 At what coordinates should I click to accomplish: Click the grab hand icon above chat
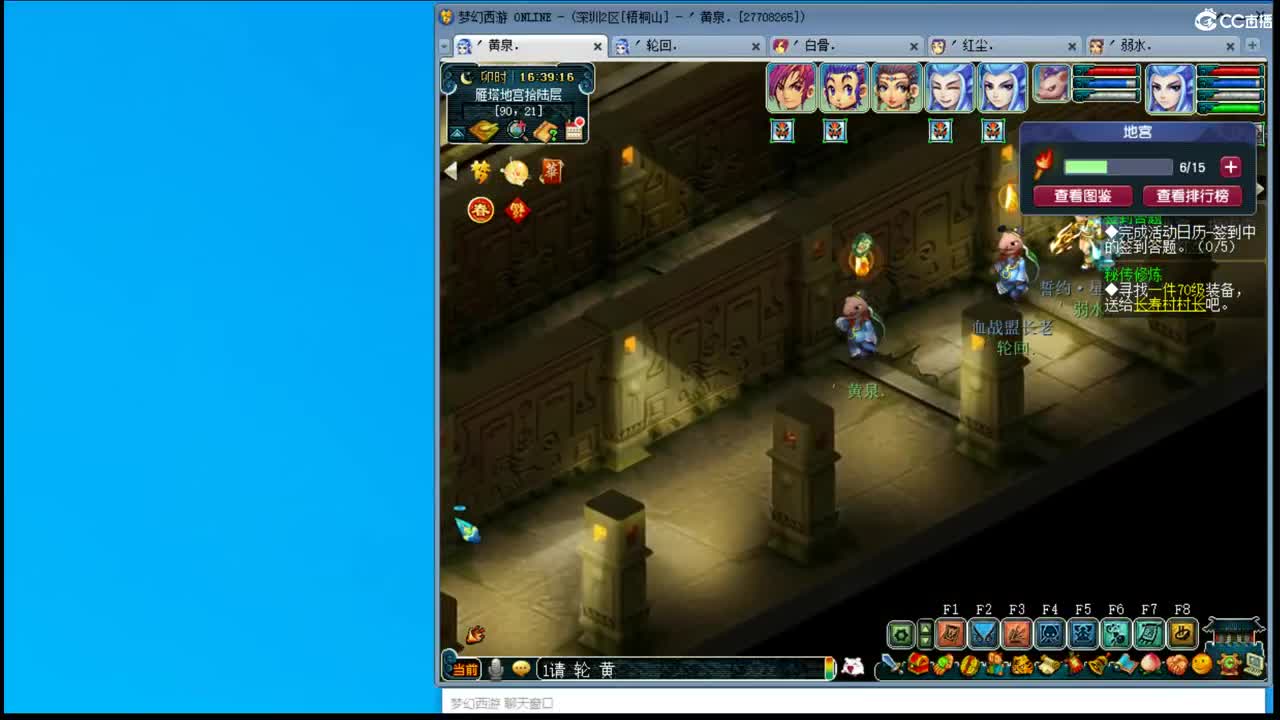point(475,634)
